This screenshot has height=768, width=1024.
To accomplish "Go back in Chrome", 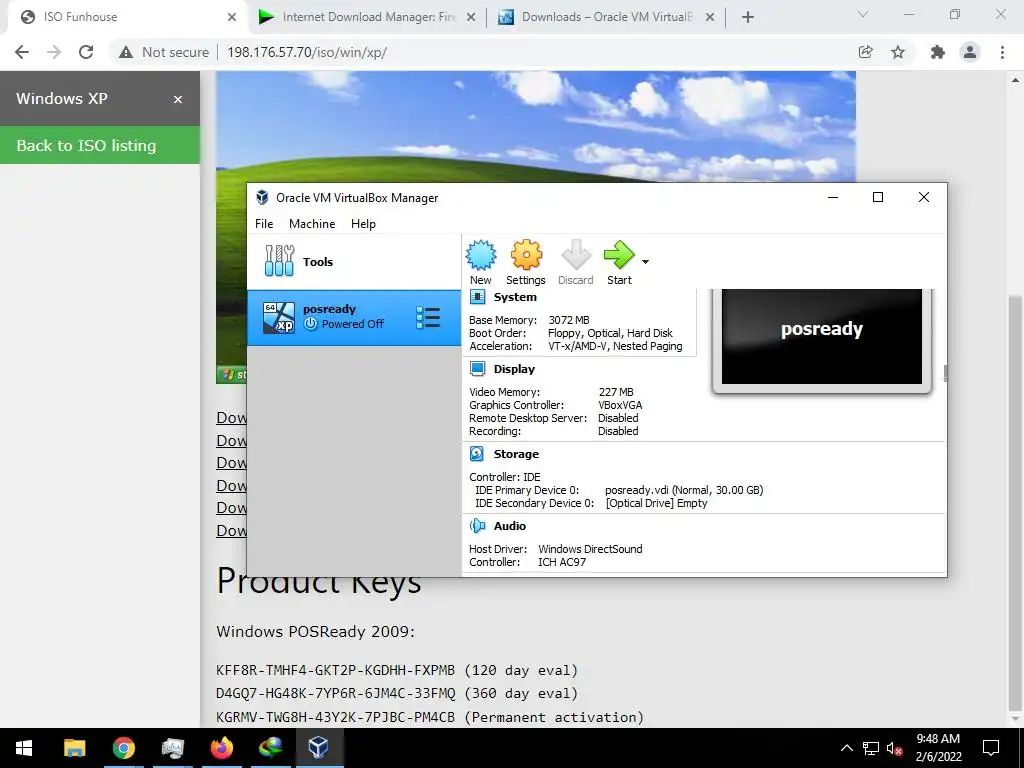I will 22,52.
